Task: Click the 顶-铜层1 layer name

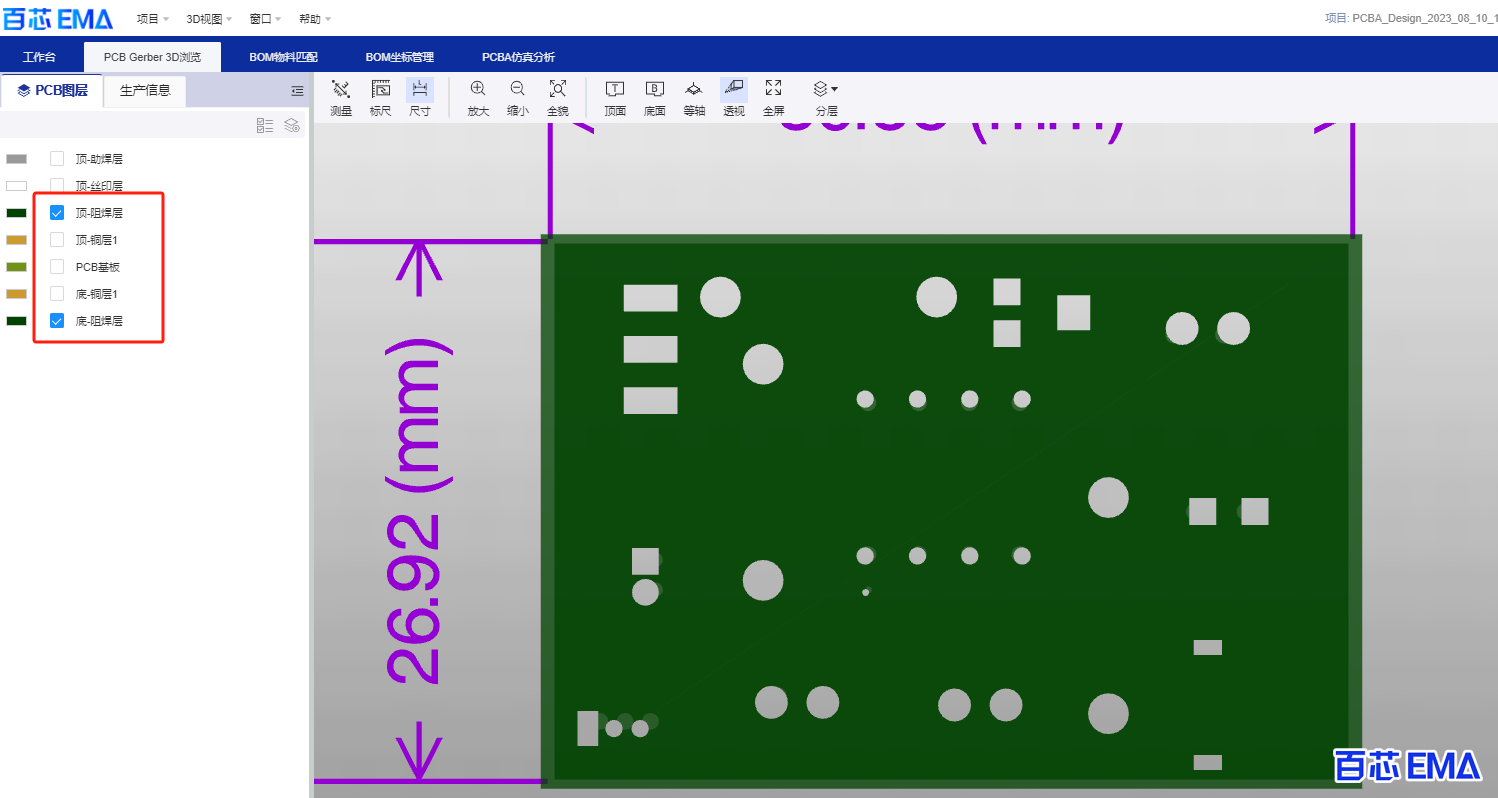Action: point(97,240)
